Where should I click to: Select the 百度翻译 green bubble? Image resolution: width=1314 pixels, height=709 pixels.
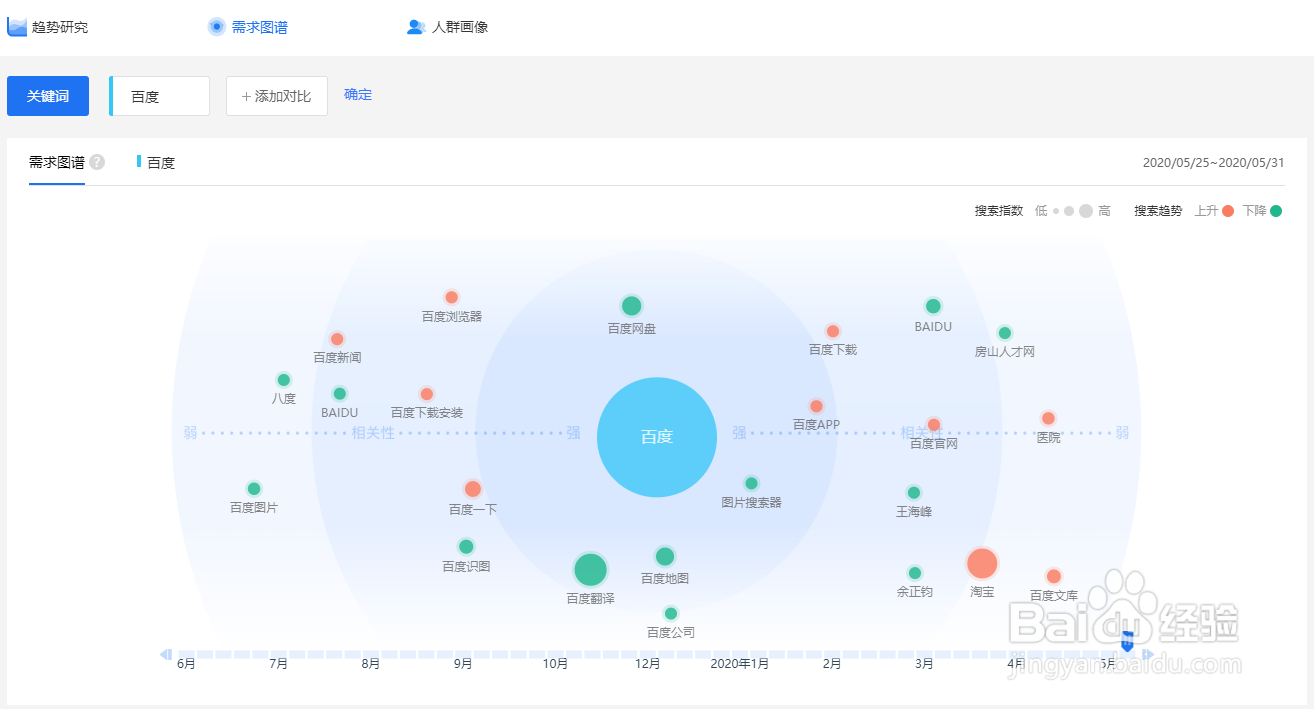[x=590, y=570]
